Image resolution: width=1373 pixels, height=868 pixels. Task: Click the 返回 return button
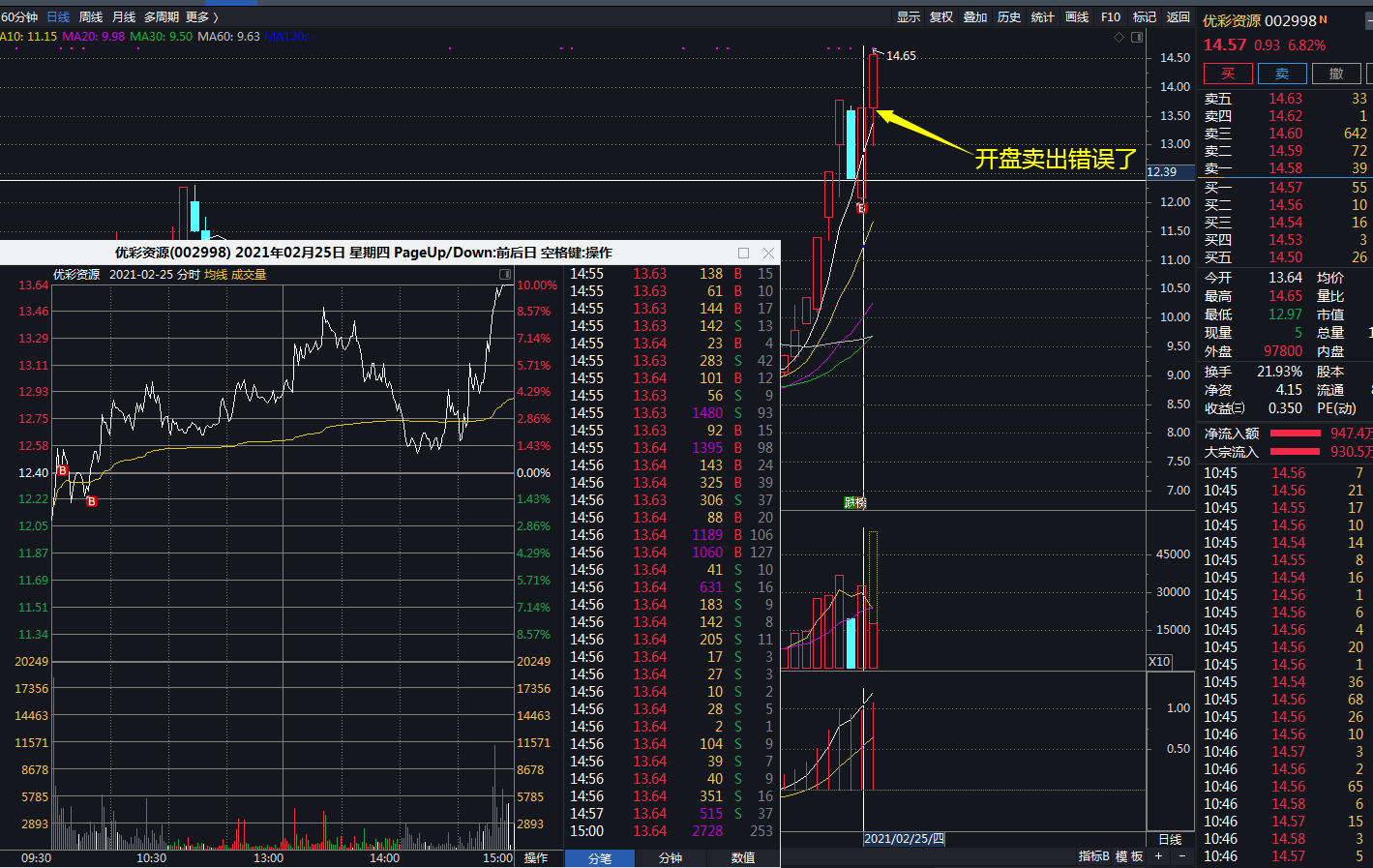(x=1179, y=17)
